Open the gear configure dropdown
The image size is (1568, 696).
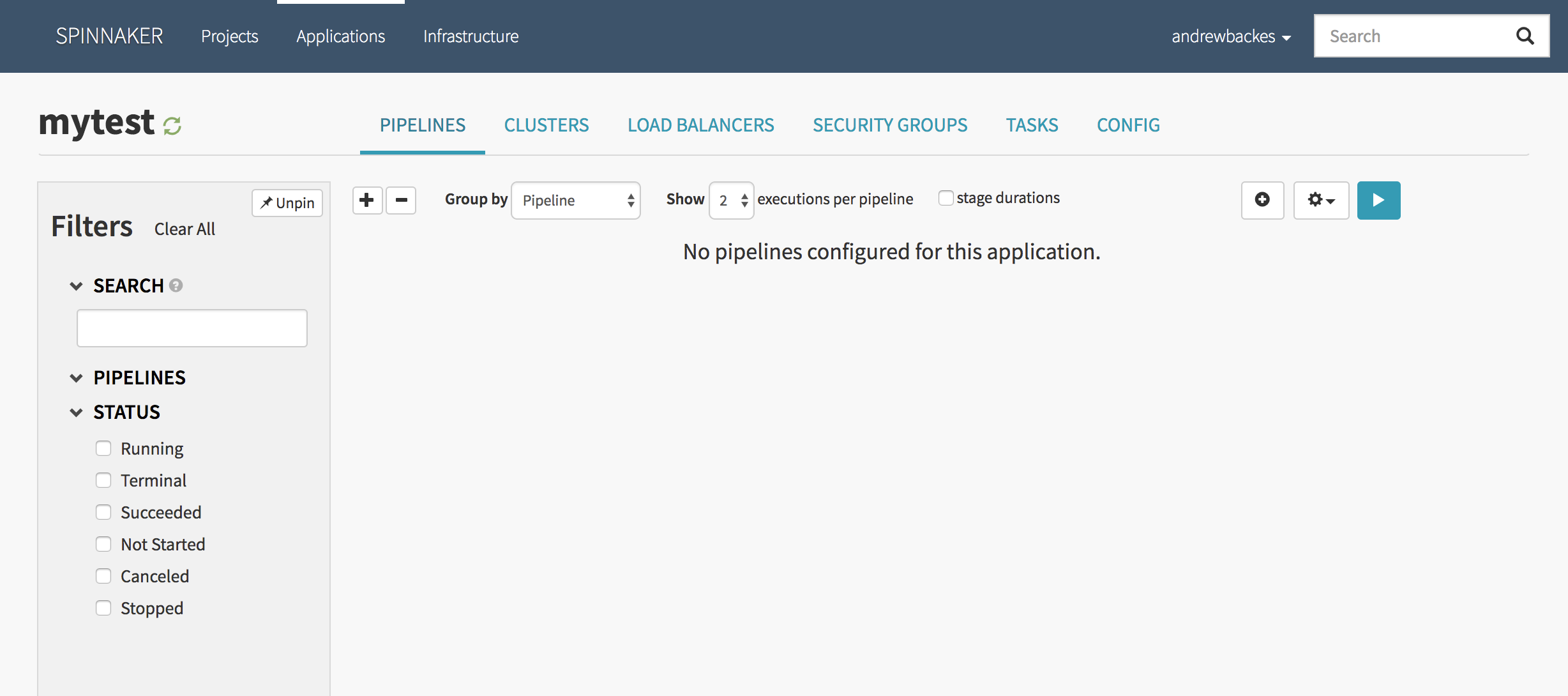click(1320, 200)
